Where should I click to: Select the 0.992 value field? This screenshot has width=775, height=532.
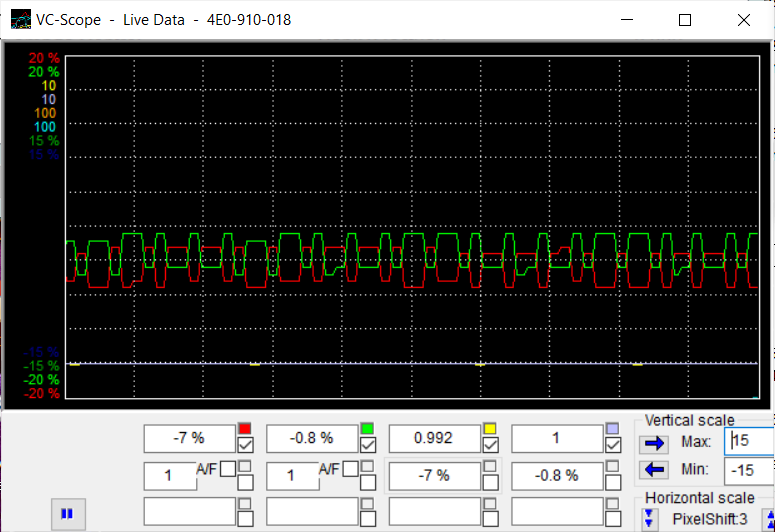pos(434,438)
